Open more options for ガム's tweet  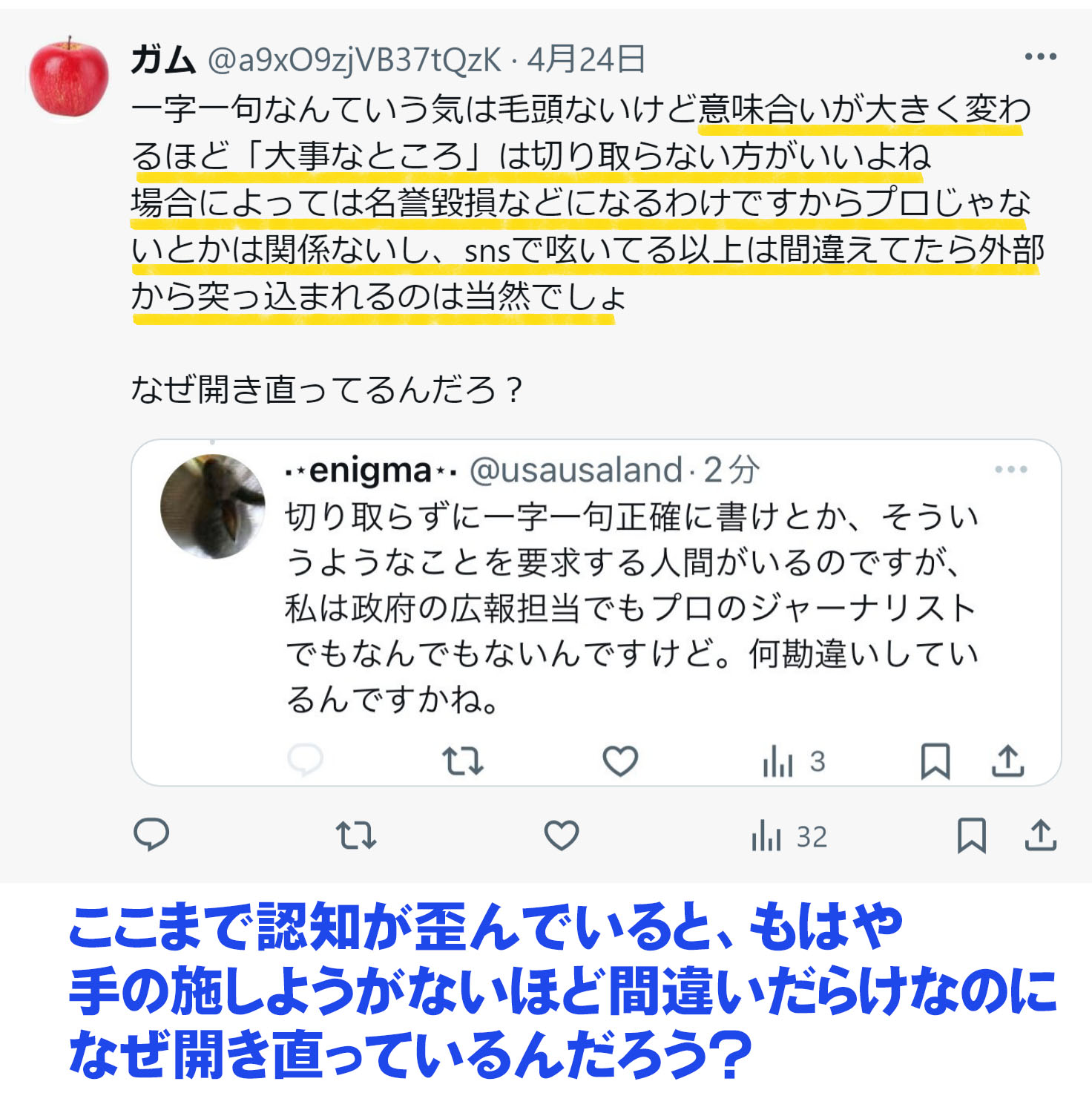pyautogui.click(x=1040, y=56)
